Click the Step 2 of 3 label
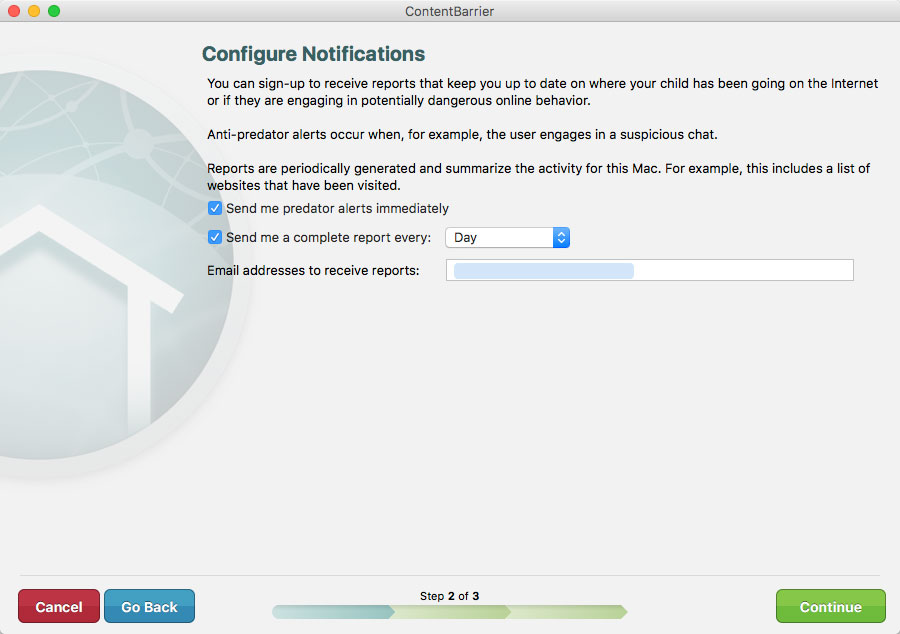Viewport: 900px width, 634px height. coord(449,596)
